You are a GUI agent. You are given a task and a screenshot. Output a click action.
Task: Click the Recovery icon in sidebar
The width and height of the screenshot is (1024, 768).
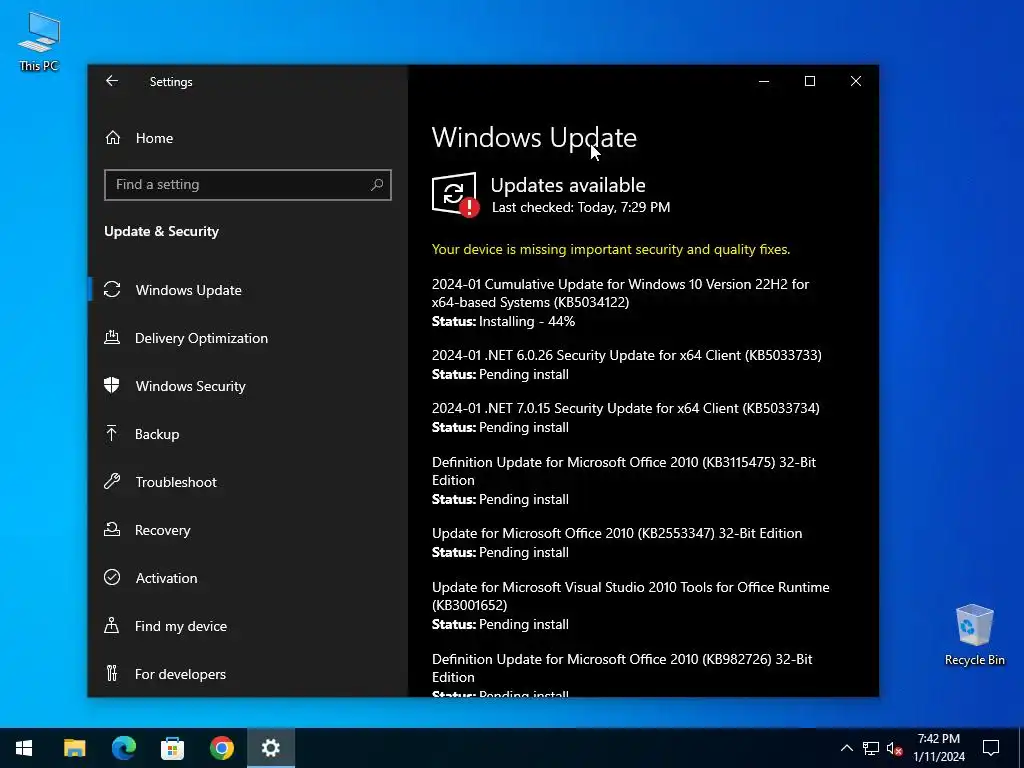pos(112,530)
